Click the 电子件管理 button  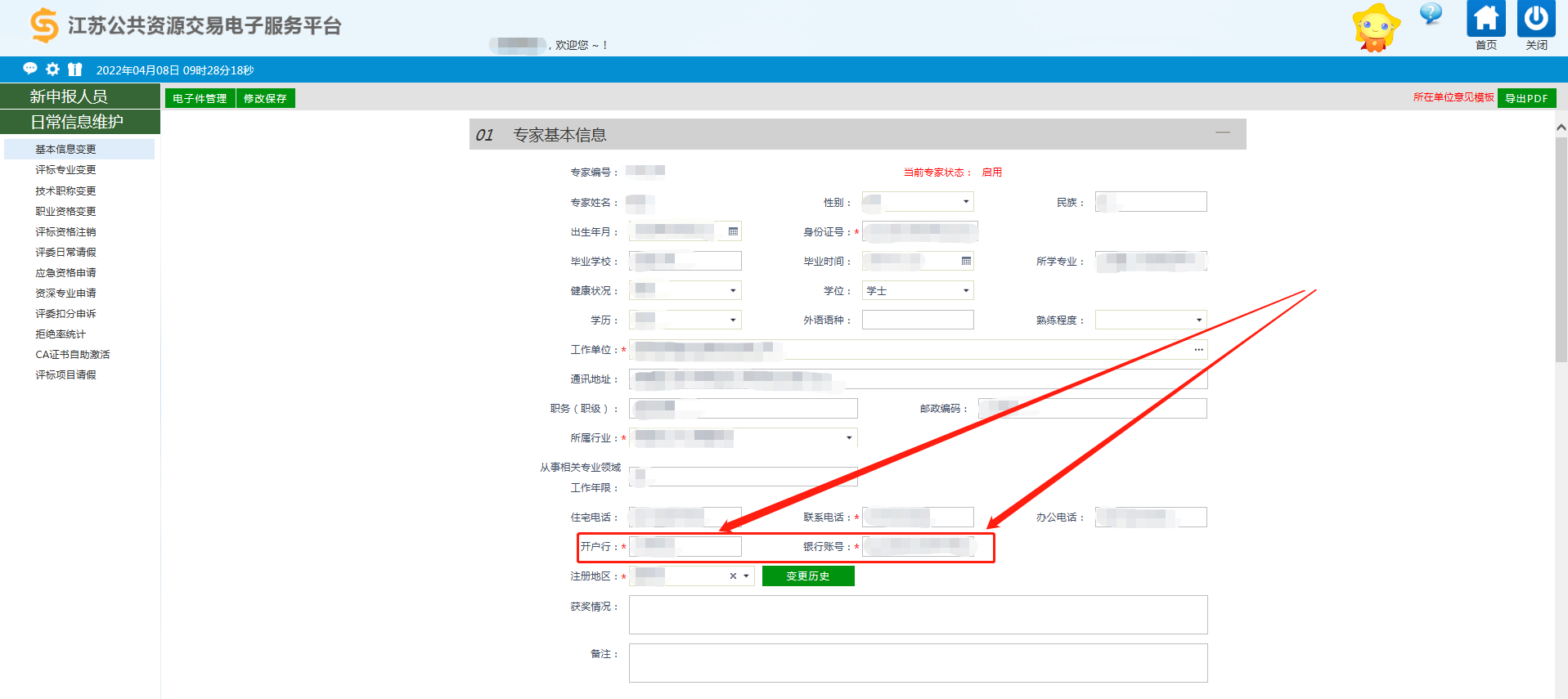point(200,98)
